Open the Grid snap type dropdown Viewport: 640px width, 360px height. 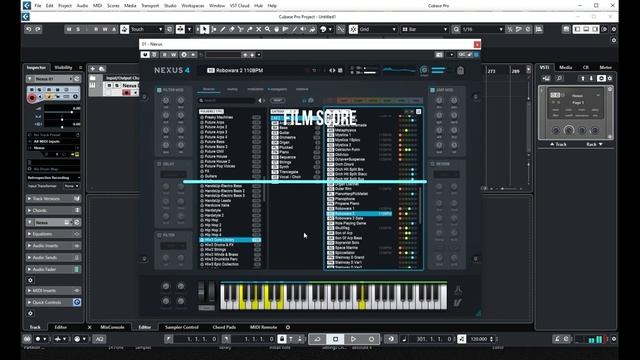point(378,29)
